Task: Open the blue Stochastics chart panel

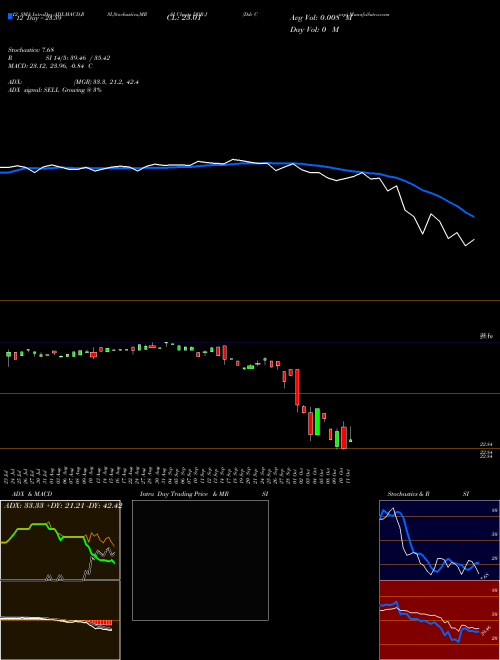Action: pos(439,540)
